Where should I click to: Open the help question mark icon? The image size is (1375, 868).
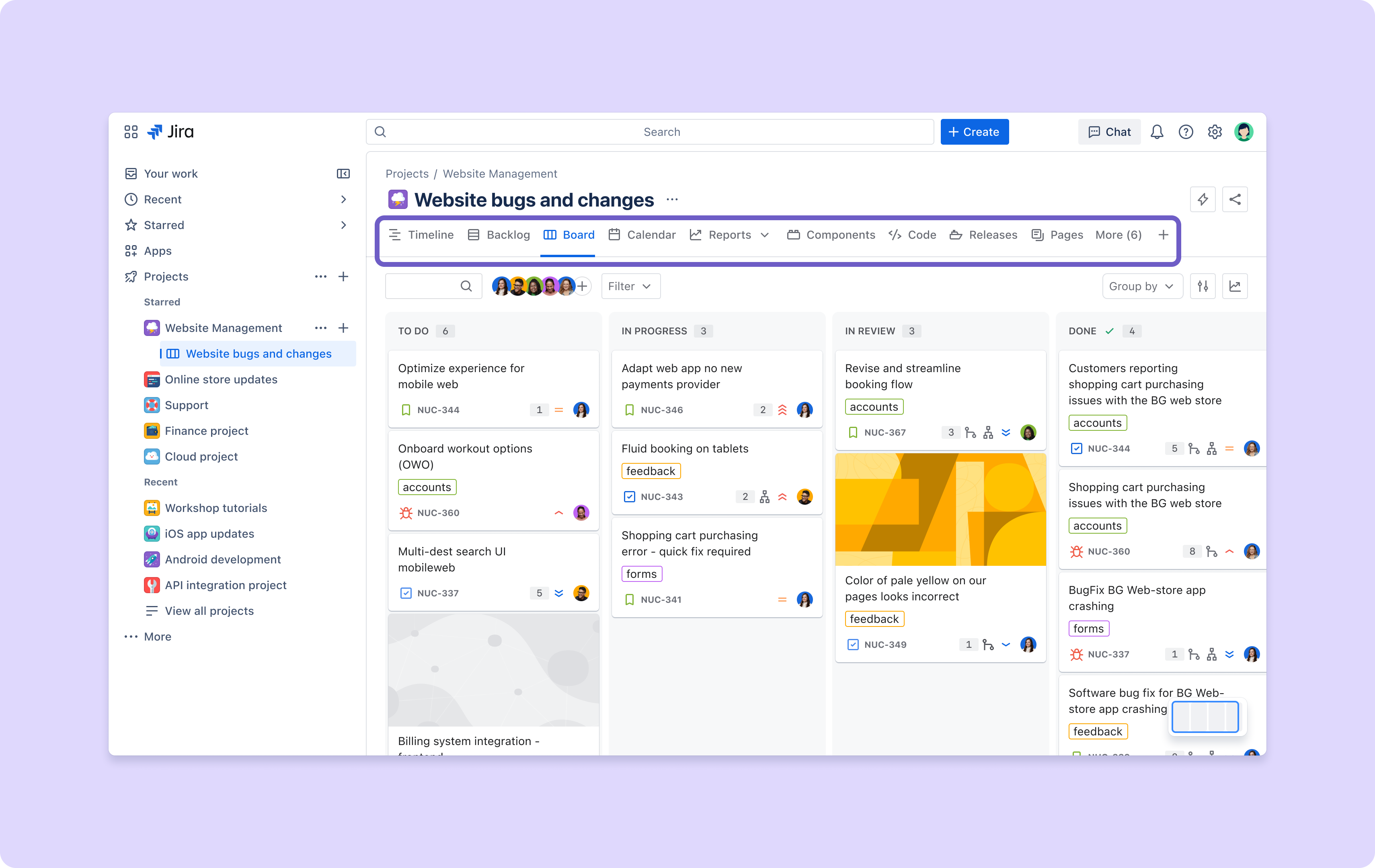[1185, 132]
